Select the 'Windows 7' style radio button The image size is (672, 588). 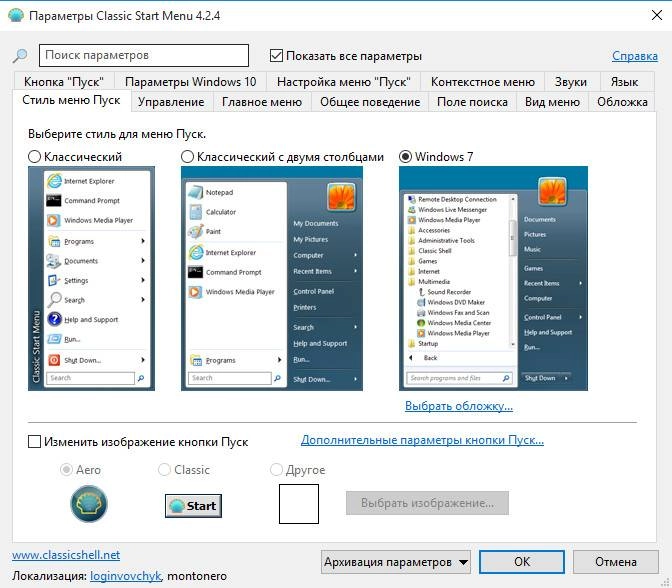[405, 157]
